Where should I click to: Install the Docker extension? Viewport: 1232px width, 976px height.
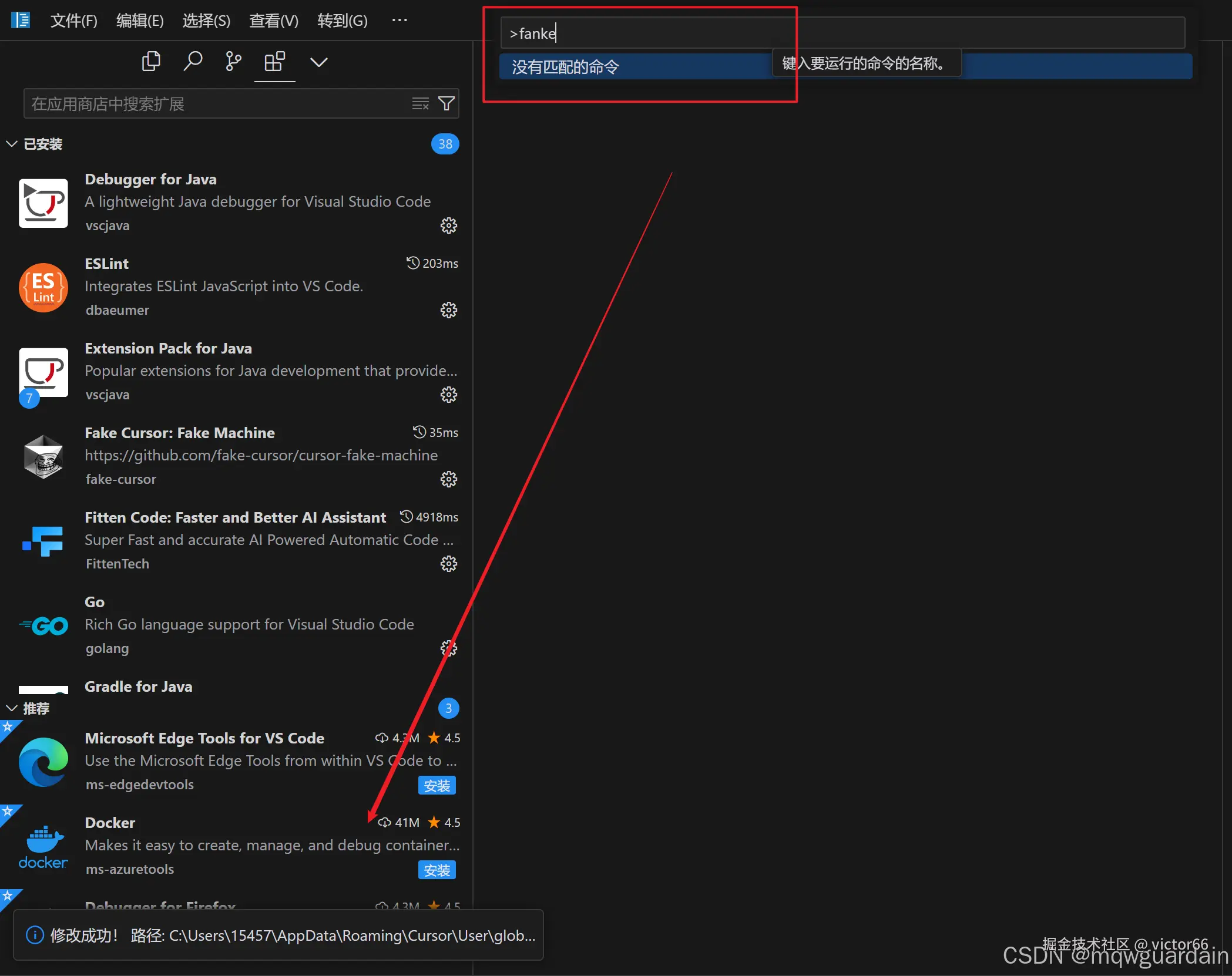pyautogui.click(x=437, y=870)
